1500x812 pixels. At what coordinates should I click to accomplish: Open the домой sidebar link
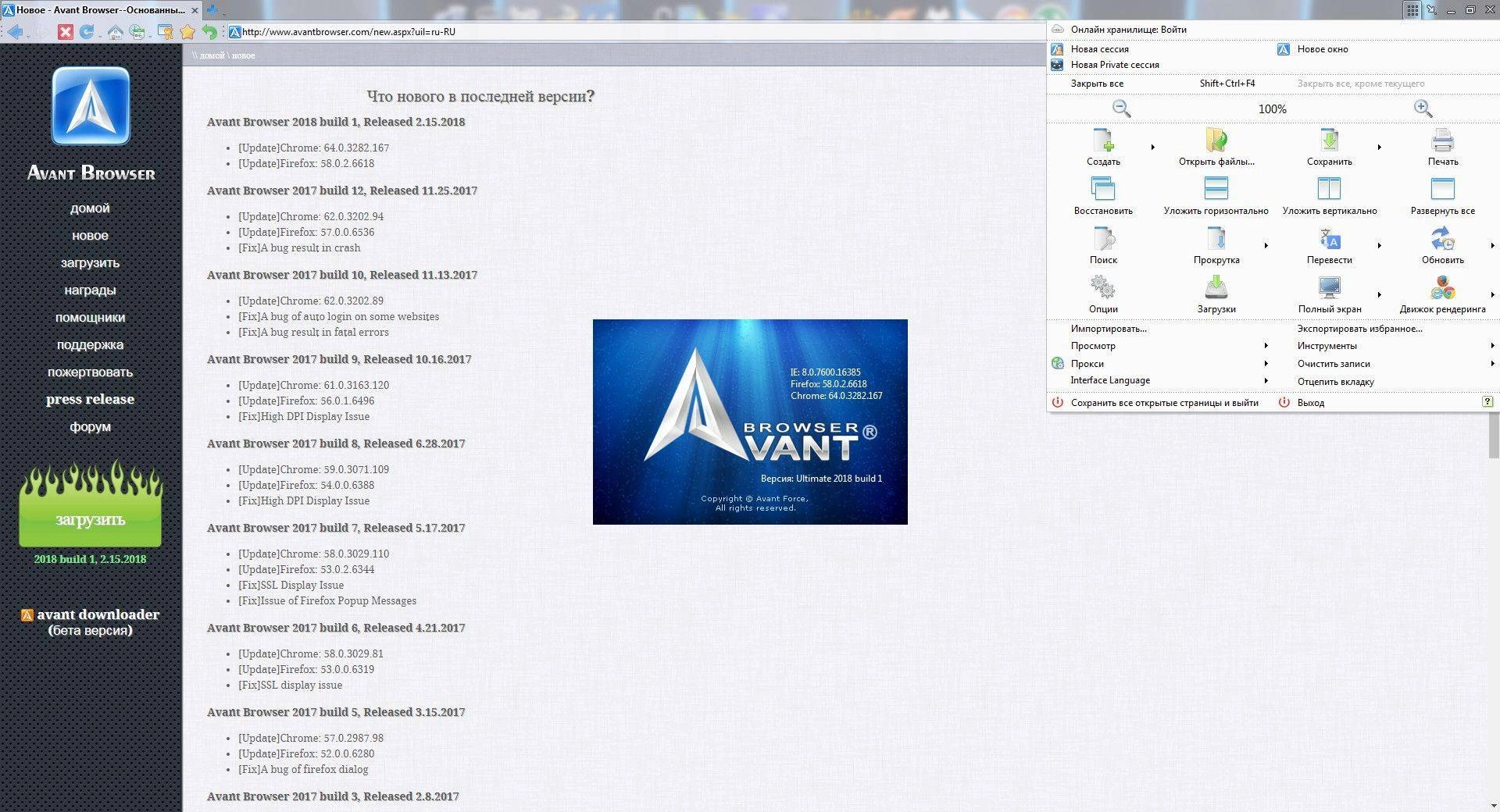90,208
